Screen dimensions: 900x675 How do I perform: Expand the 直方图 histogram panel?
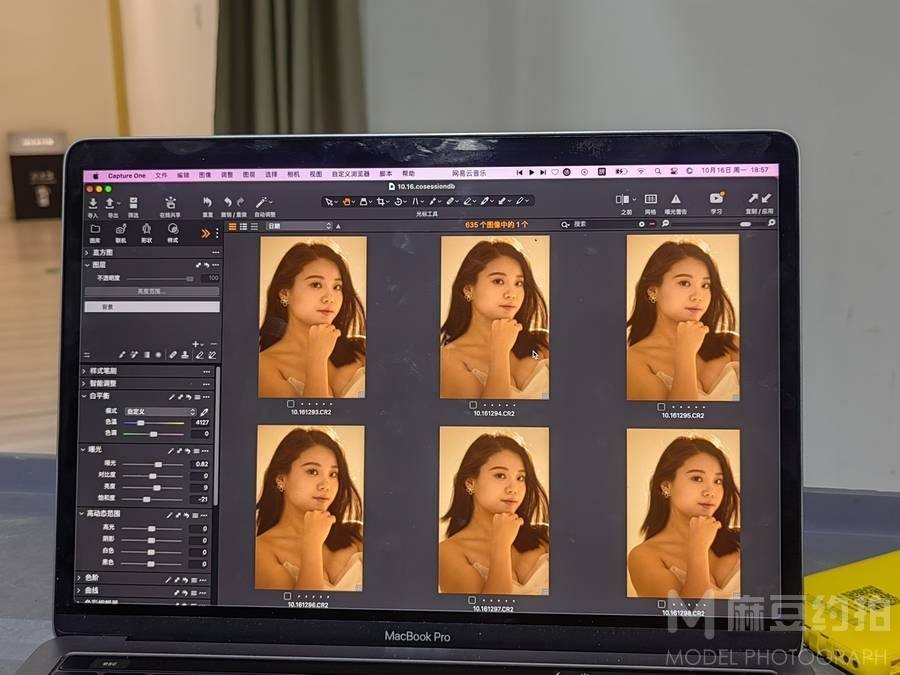tap(87, 253)
